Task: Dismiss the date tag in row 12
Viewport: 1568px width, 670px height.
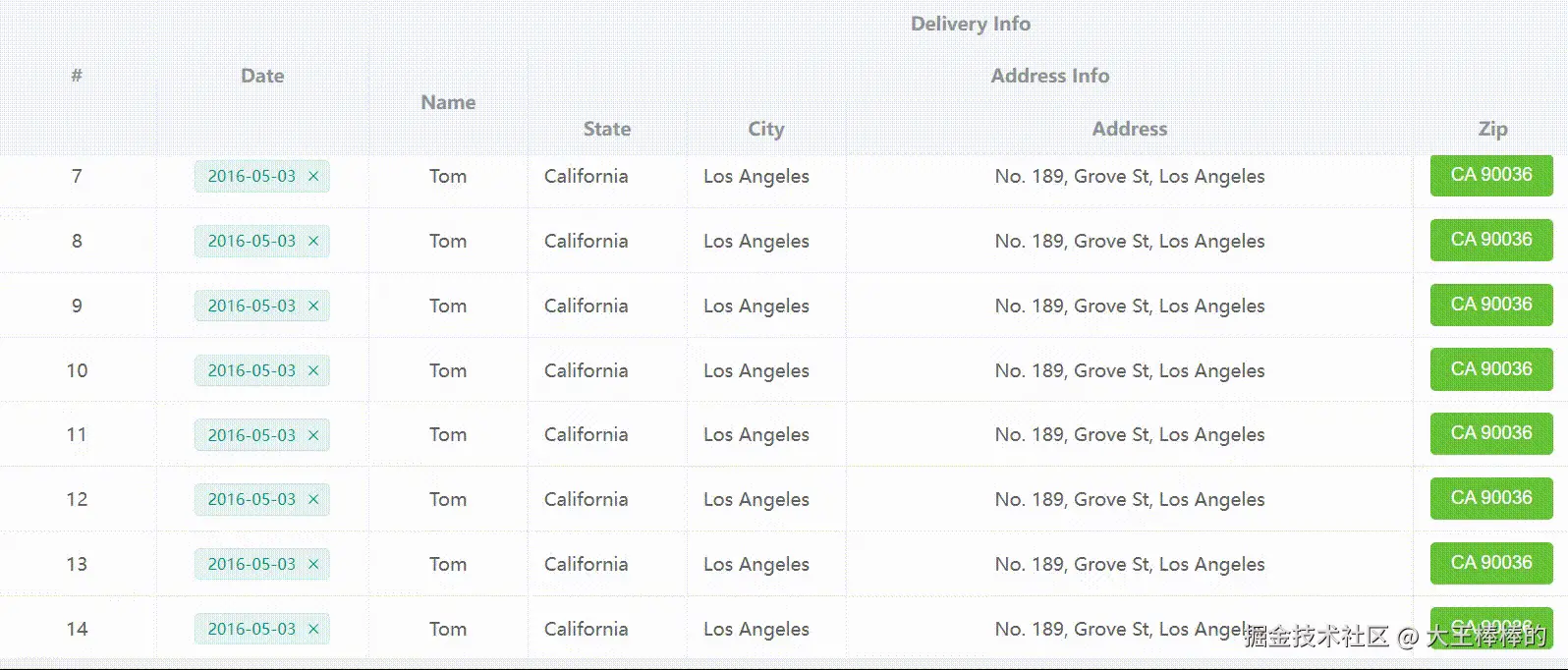Action: coord(313,500)
